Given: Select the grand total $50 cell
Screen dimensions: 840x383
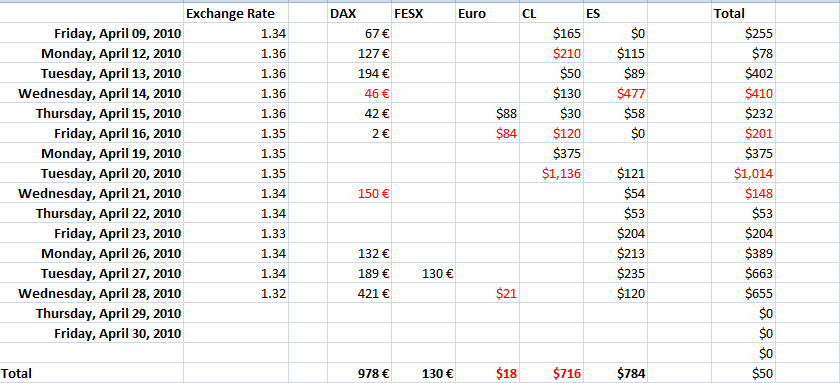Looking at the screenshot, I should pos(744,373).
